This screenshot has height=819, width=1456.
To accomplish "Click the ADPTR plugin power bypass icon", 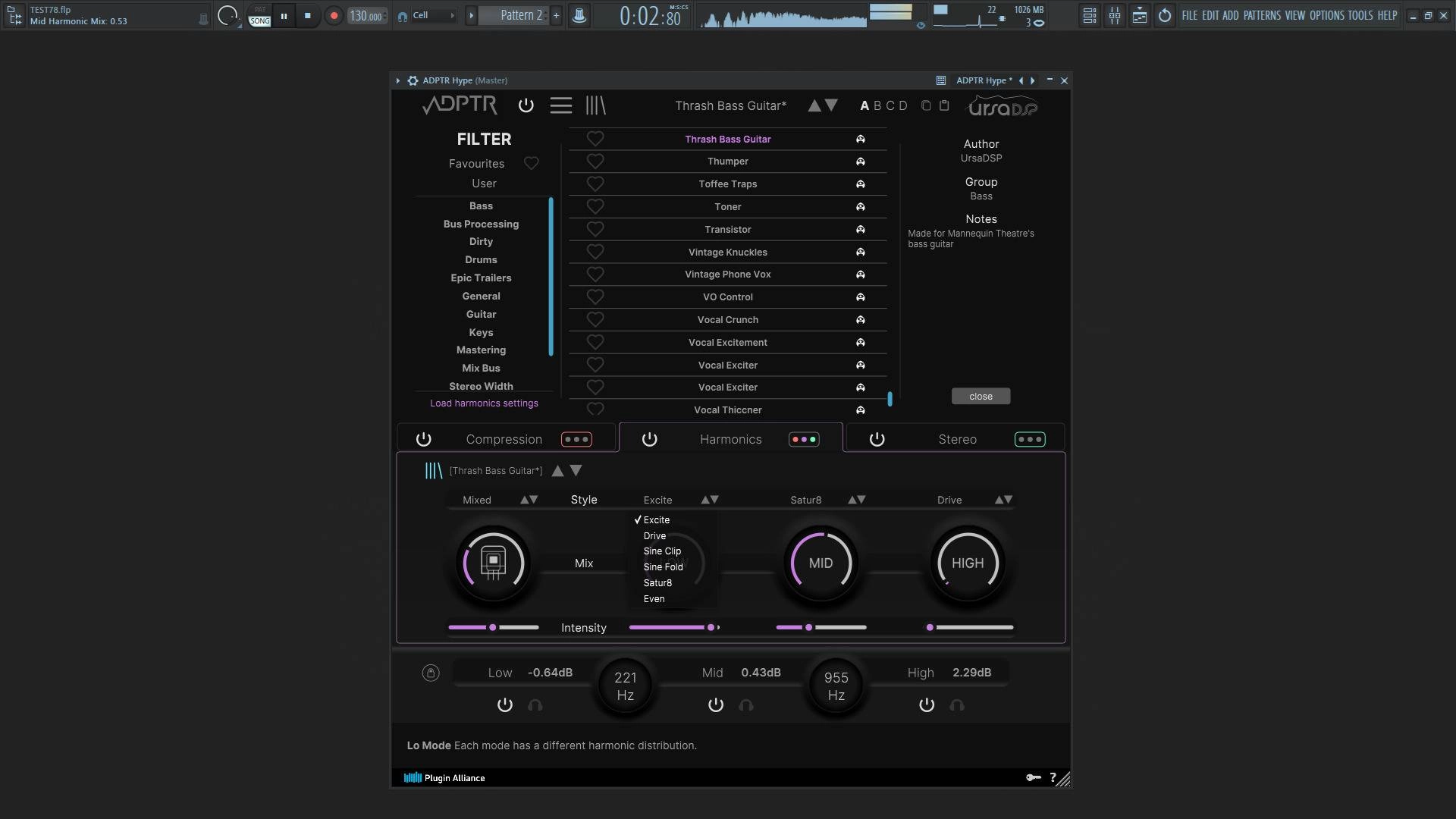I will [x=526, y=106].
